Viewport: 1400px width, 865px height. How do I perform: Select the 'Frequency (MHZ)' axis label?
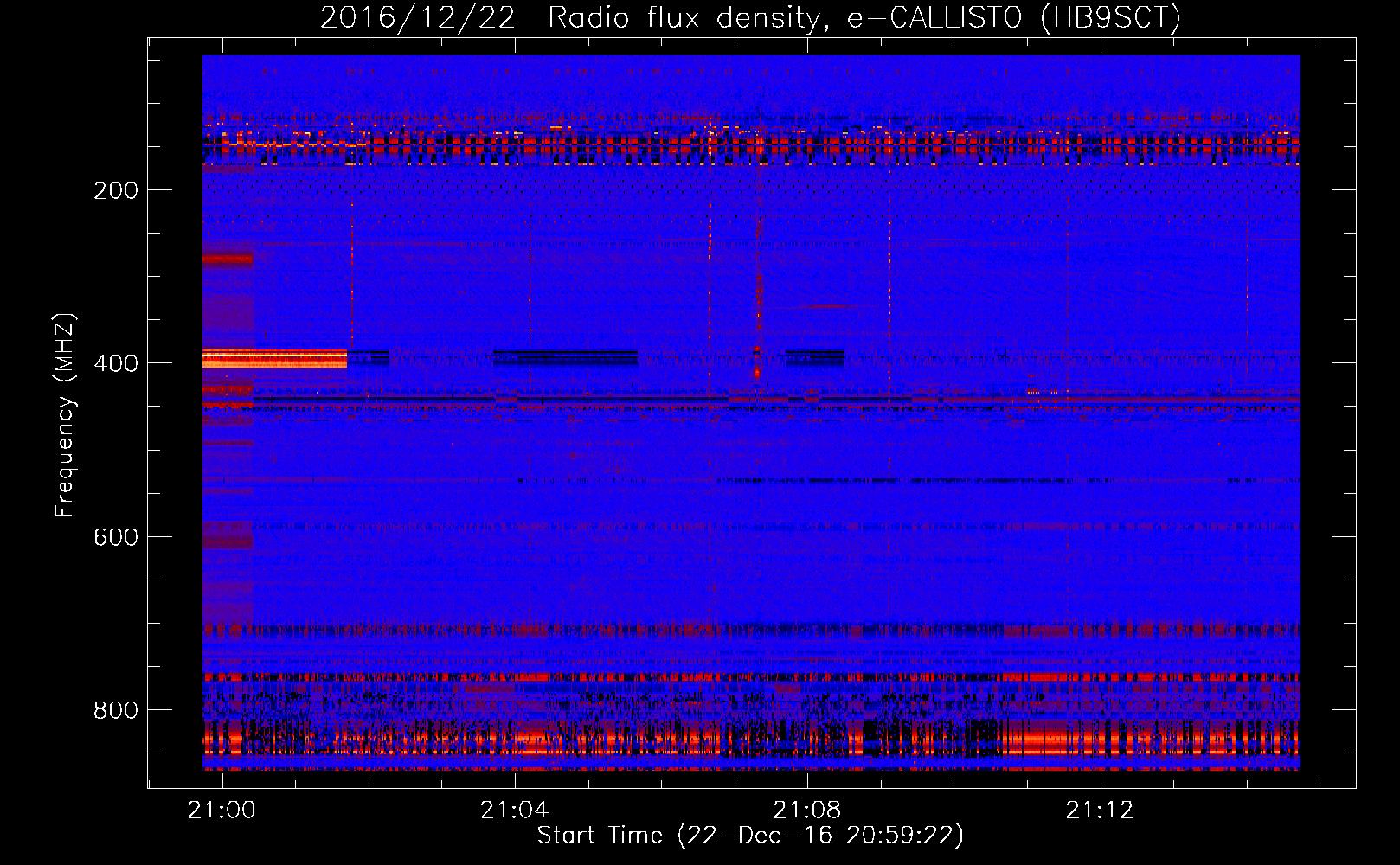point(65,414)
